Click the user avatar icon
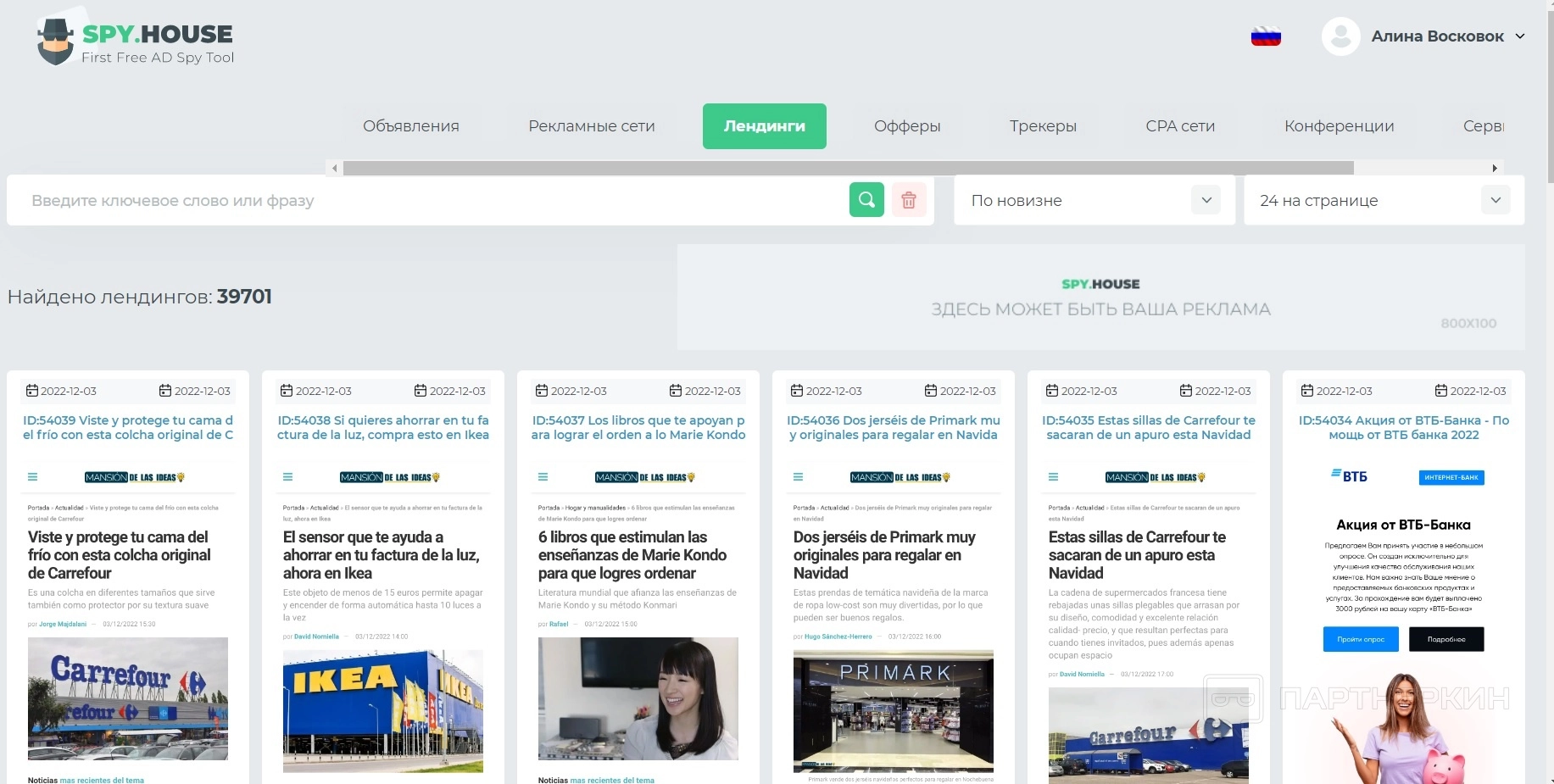This screenshot has height=784, width=1554. [x=1341, y=36]
